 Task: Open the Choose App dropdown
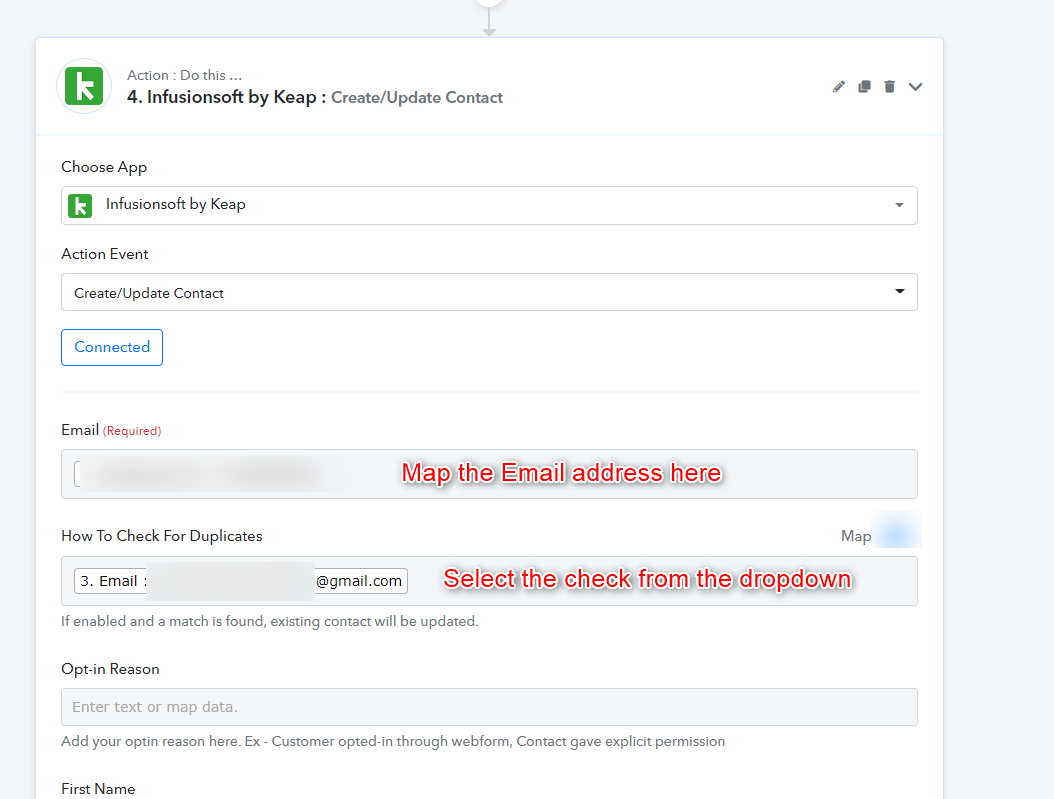click(489, 205)
